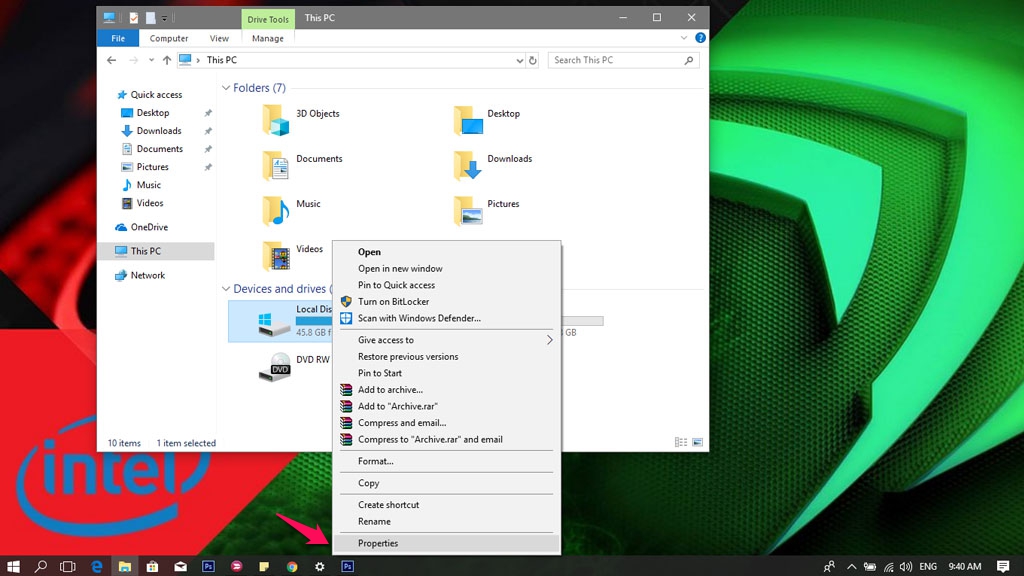Open the Music folder in main pane
1024x576 pixels.
[276, 210]
